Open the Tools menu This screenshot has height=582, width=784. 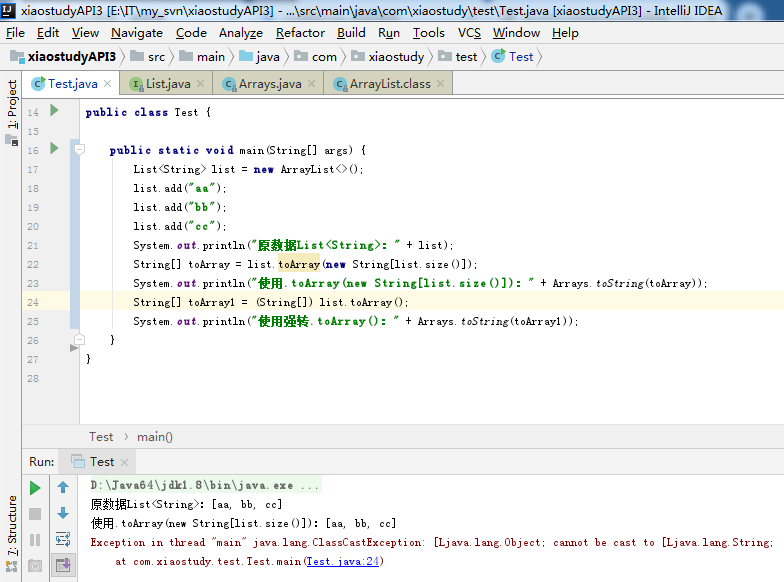coord(428,33)
